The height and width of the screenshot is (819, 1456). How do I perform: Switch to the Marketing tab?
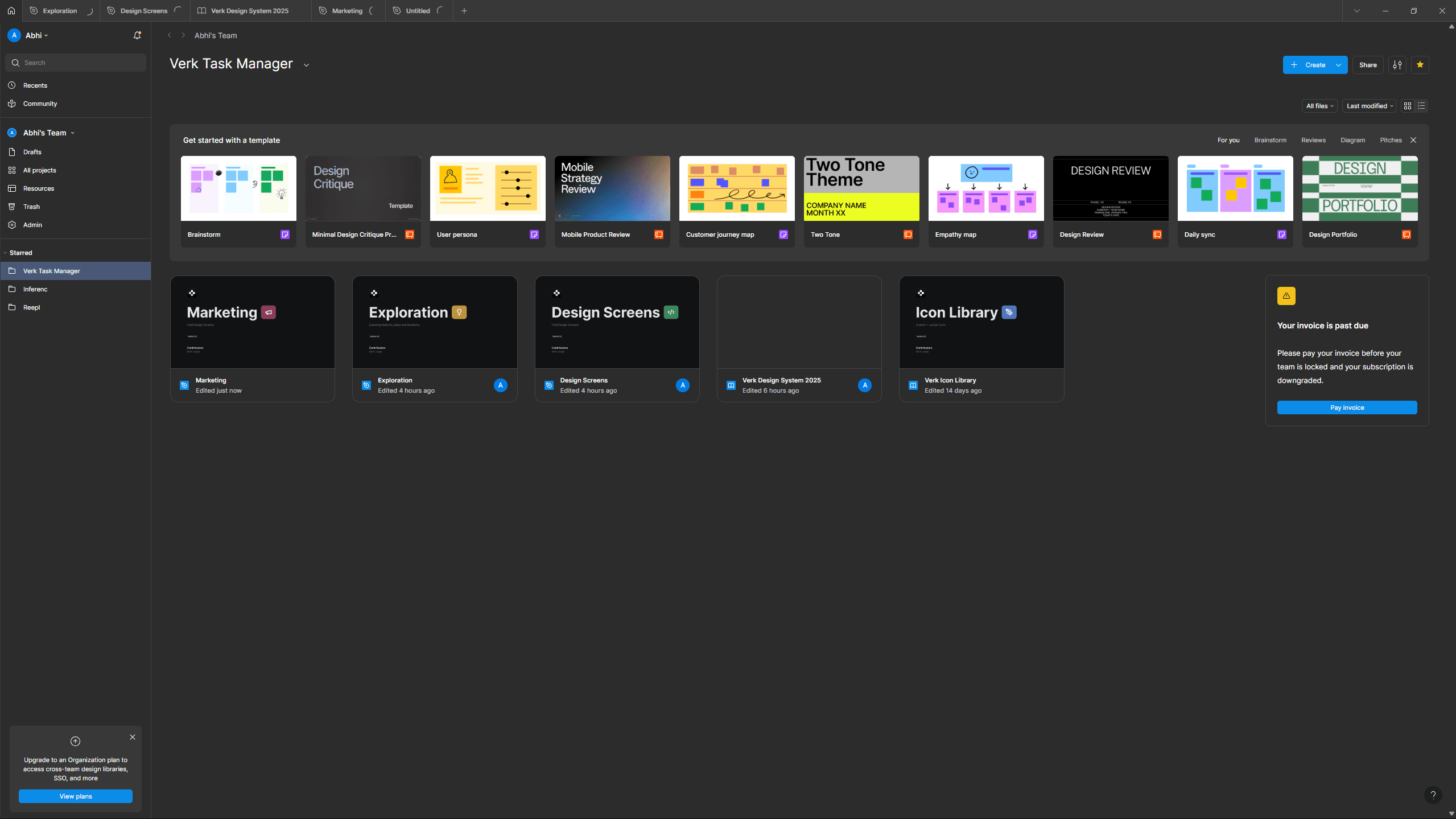point(347,11)
